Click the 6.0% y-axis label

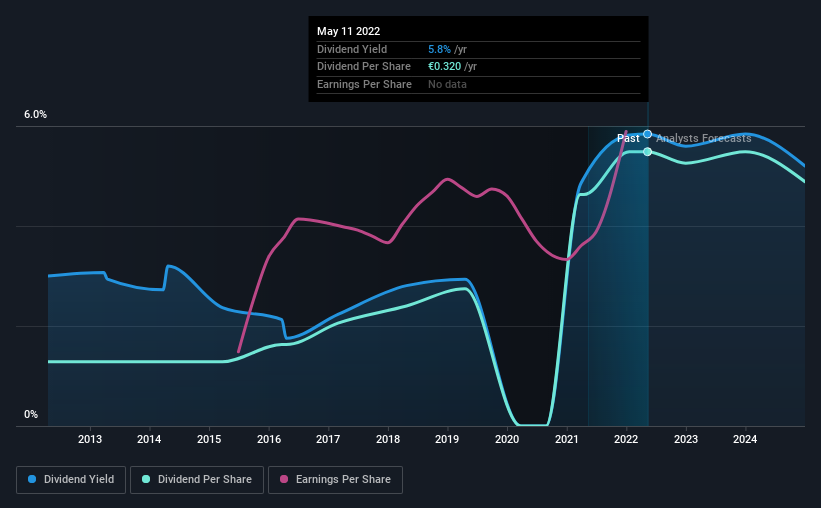[36, 115]
